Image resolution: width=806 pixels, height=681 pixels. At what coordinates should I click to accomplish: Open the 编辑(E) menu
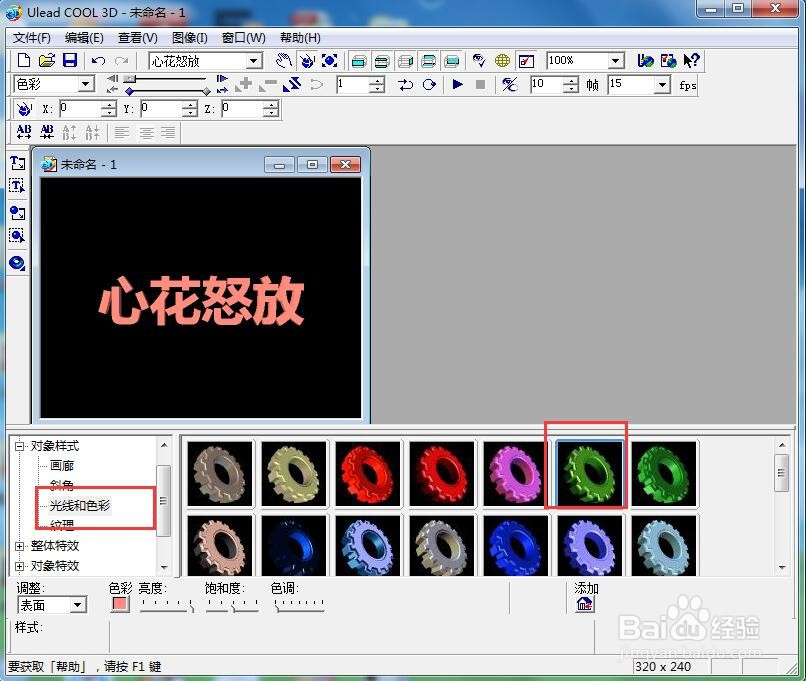pyautogui.click(x=84, y=38)
